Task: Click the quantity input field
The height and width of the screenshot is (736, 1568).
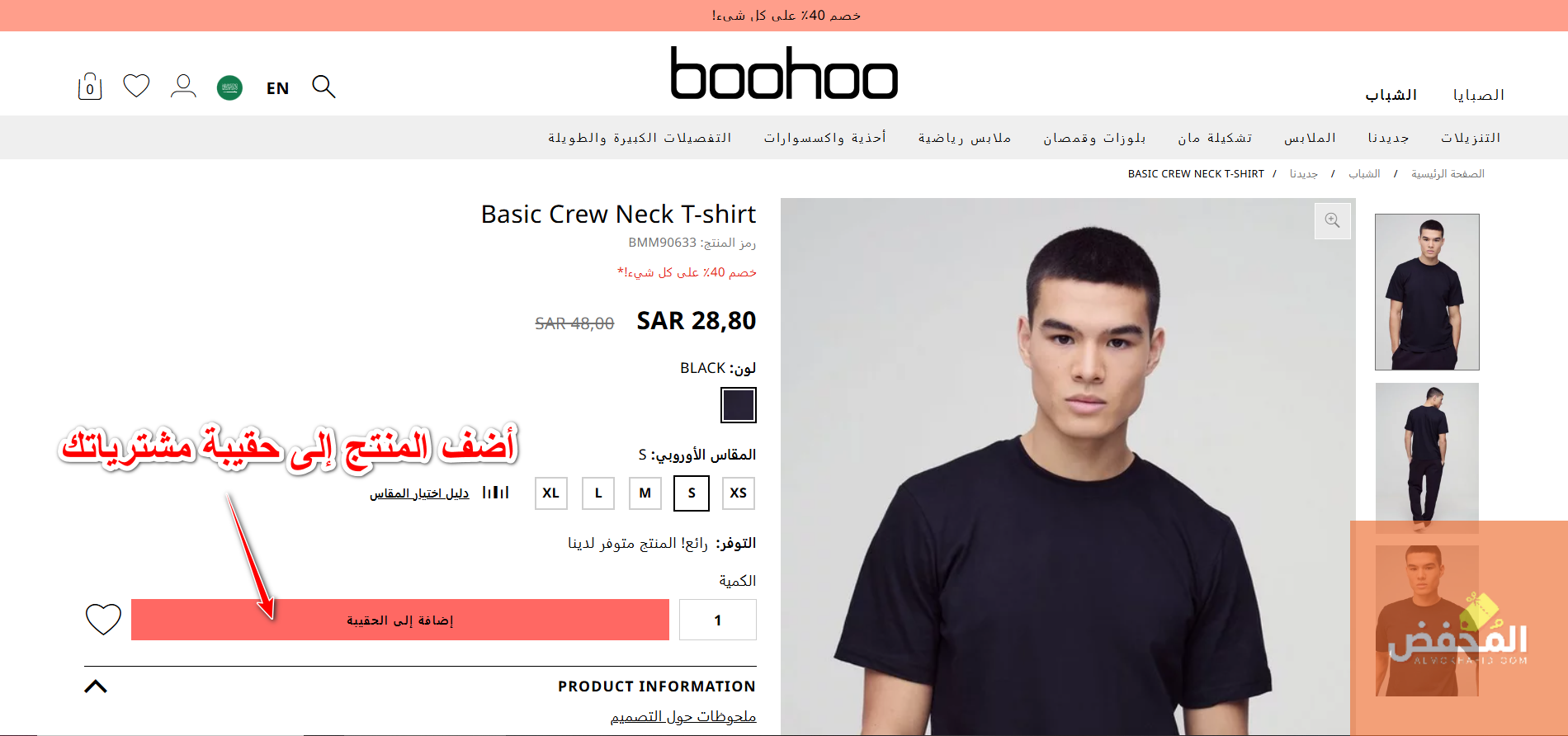Action: pos(717,620)
